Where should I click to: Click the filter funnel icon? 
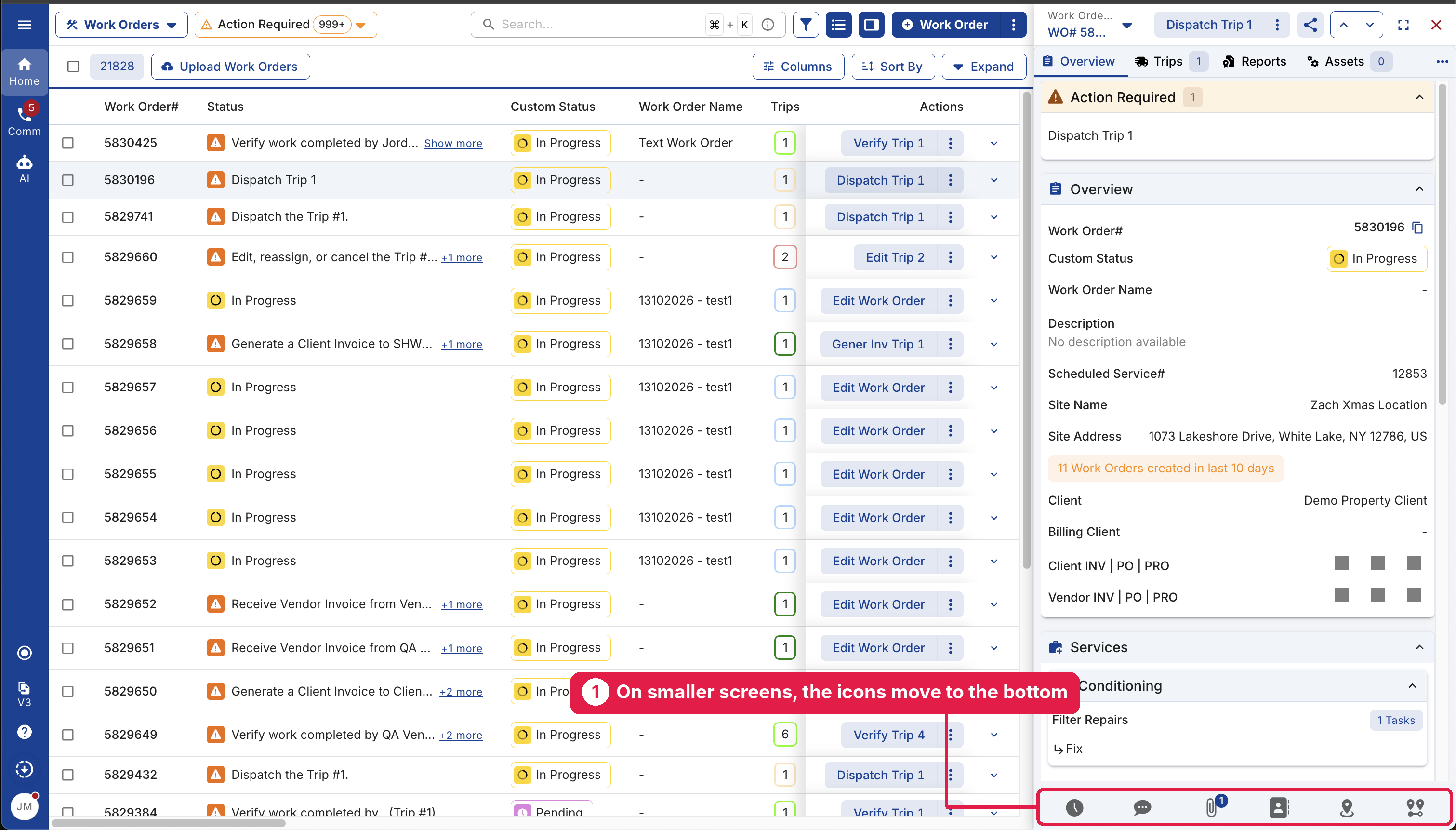pos(806,25)
